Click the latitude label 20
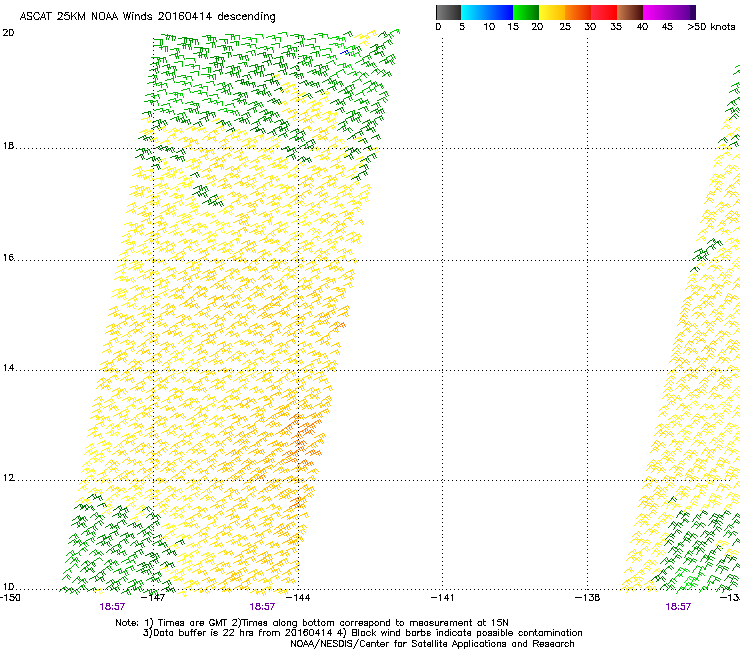The width and height of the screenshot is (740, 650). tap(8, 33)
